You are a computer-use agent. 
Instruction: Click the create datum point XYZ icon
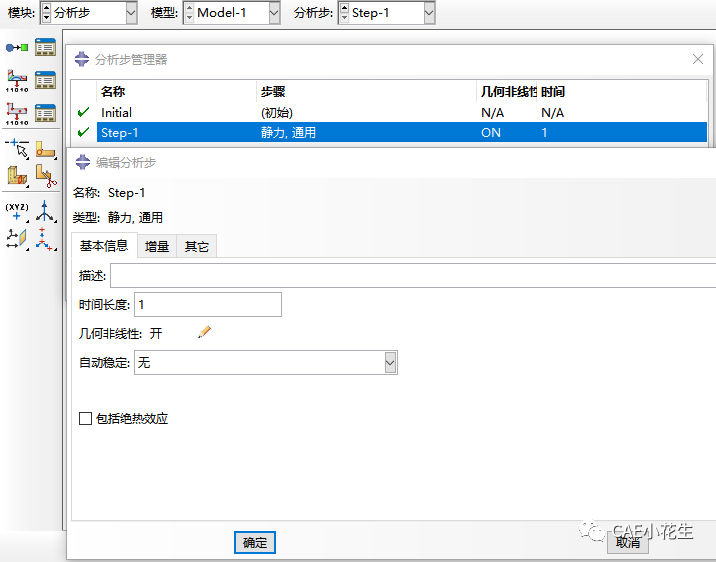point(17,211)
